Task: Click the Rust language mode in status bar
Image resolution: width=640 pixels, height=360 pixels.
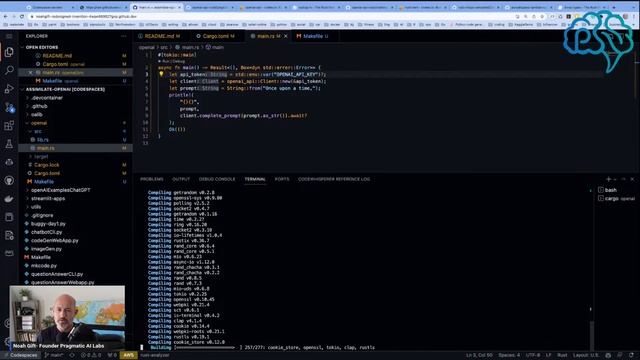Action: (x=562, y=356)
